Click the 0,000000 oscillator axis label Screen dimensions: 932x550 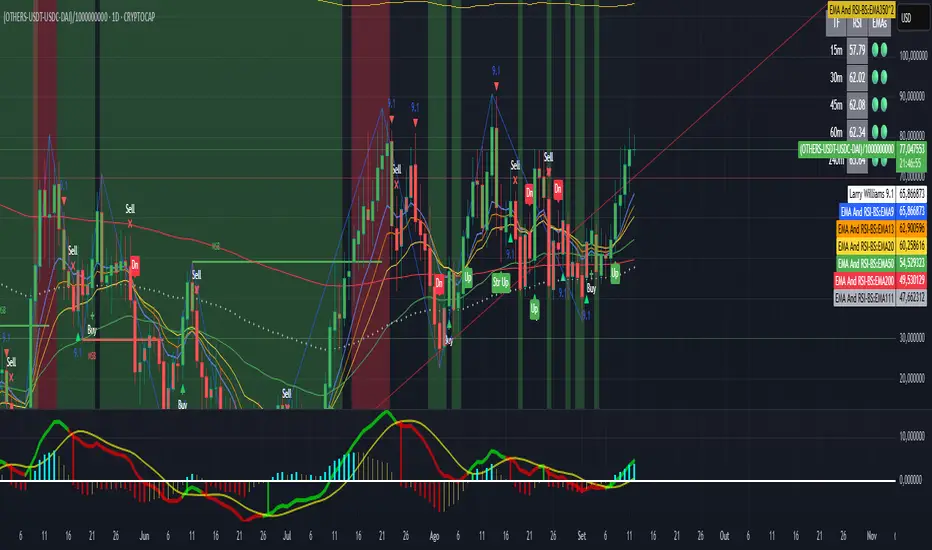click(911, 480)
